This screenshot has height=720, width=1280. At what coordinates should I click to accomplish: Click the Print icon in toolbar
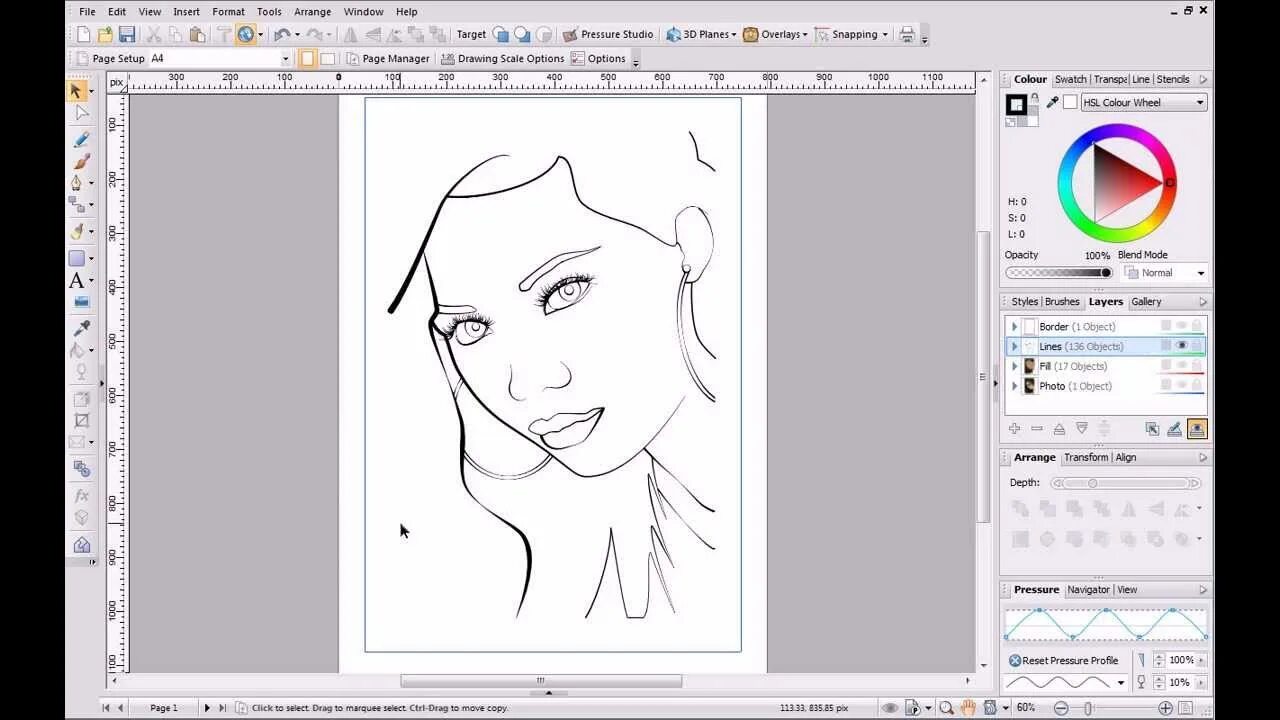[x=907, y=34]
